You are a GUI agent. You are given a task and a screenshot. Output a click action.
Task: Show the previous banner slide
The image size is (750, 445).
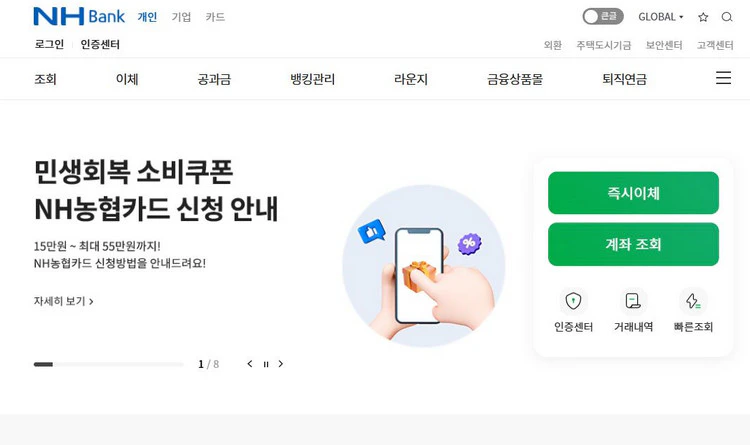[250, 364]
